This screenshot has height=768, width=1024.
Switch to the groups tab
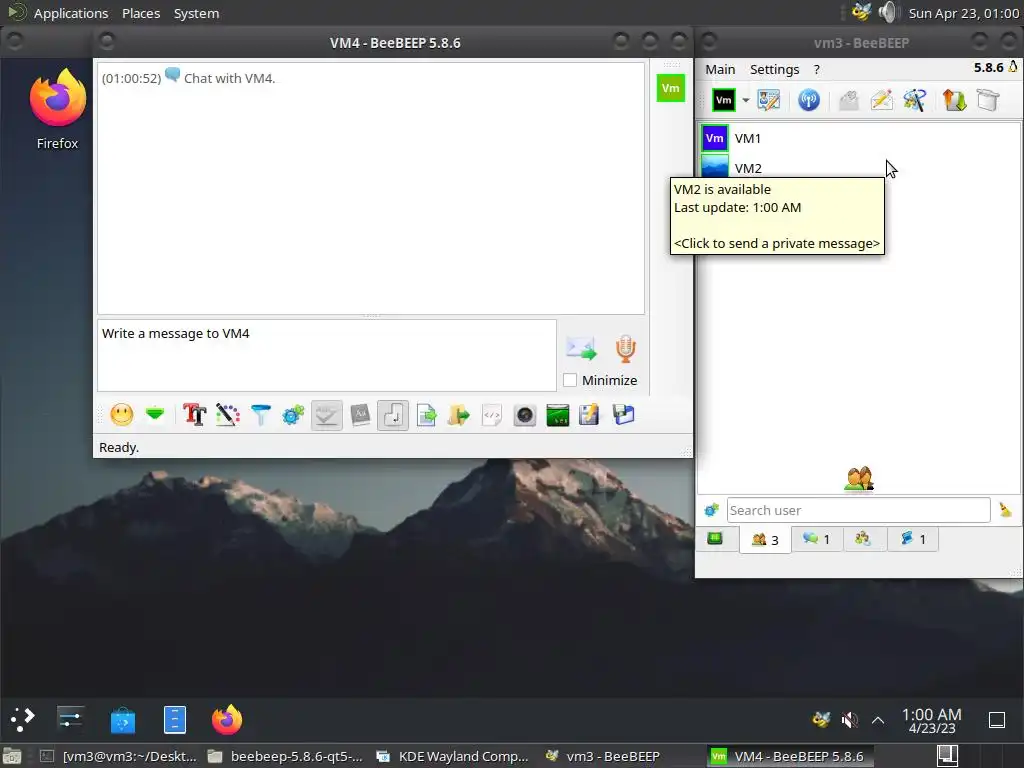(x=863, y=539)
